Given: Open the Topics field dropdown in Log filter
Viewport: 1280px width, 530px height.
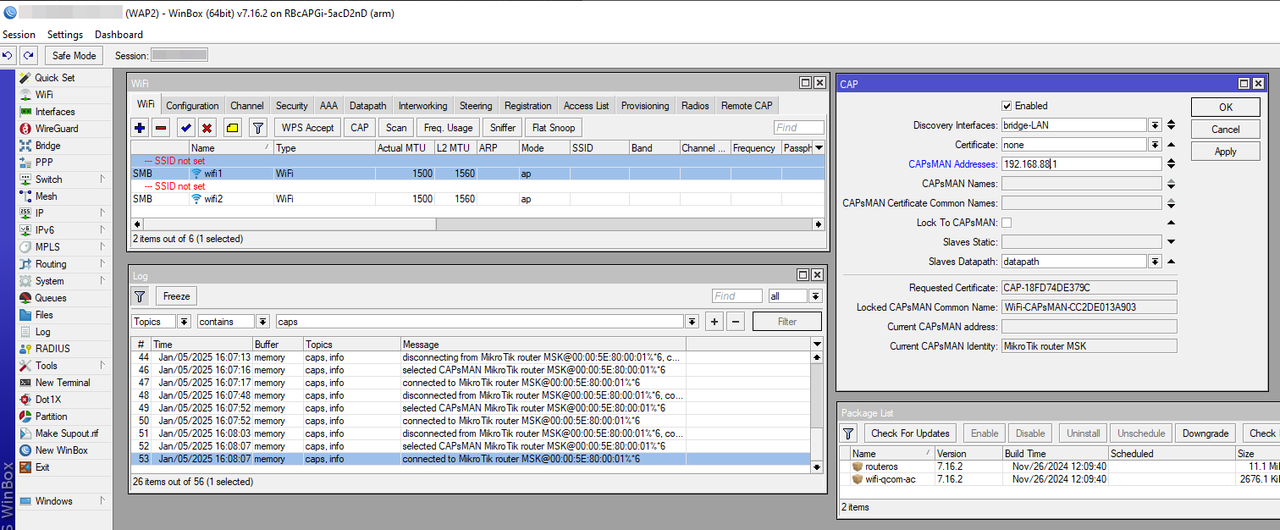Looking at the screenshot, I should [x=184, y=322].
